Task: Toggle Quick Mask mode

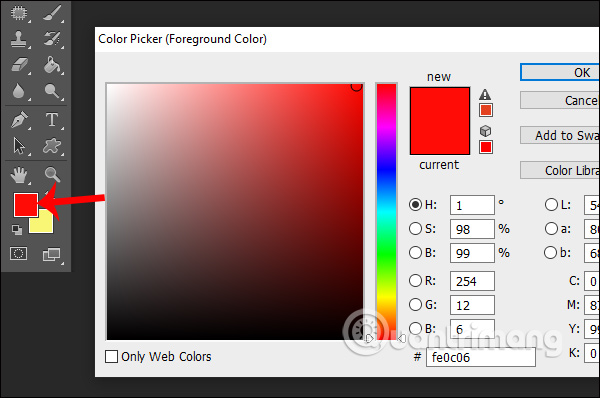Action: click(18, 253)
